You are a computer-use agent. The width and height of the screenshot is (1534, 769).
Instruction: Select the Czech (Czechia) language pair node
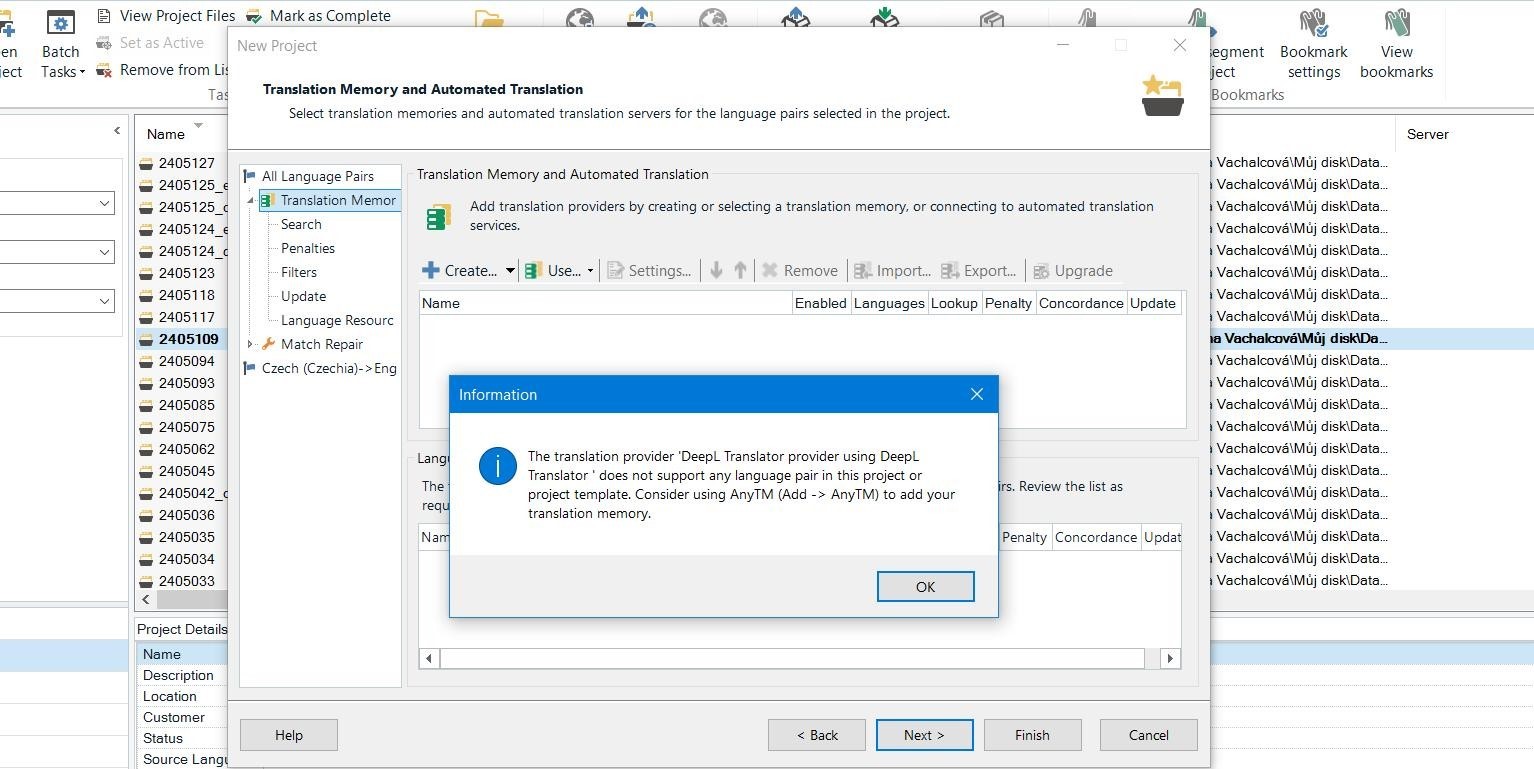(x=328, y=368)
